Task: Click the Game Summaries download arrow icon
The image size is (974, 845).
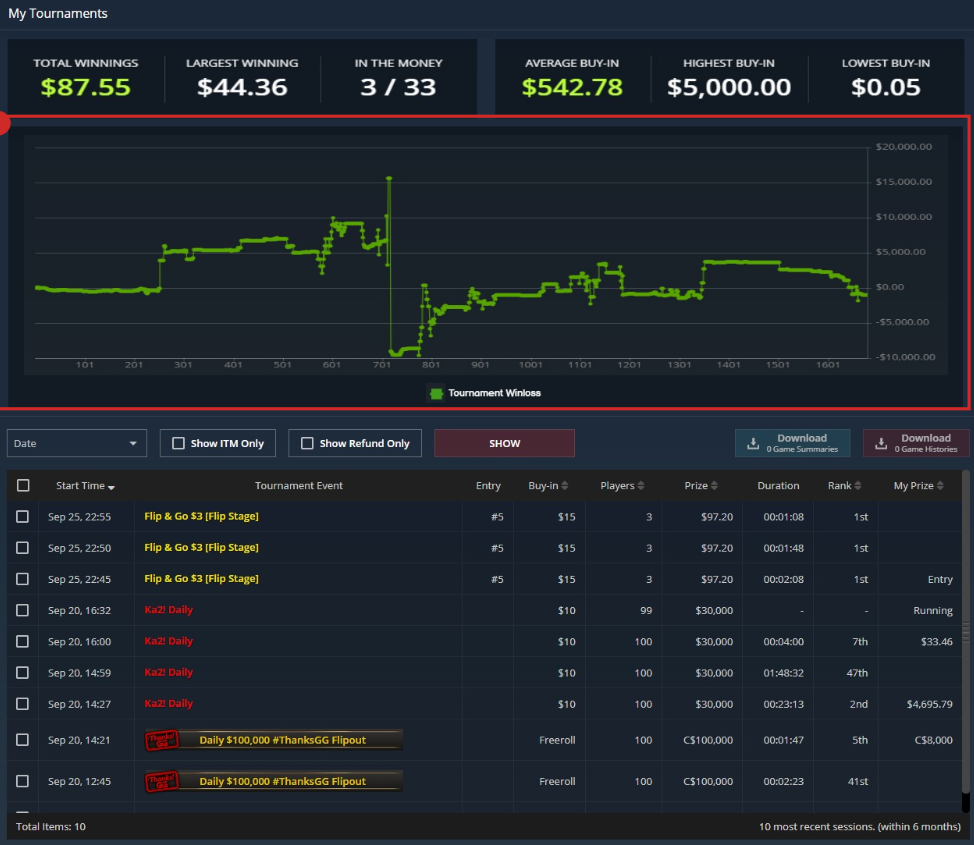Action: 753,443
